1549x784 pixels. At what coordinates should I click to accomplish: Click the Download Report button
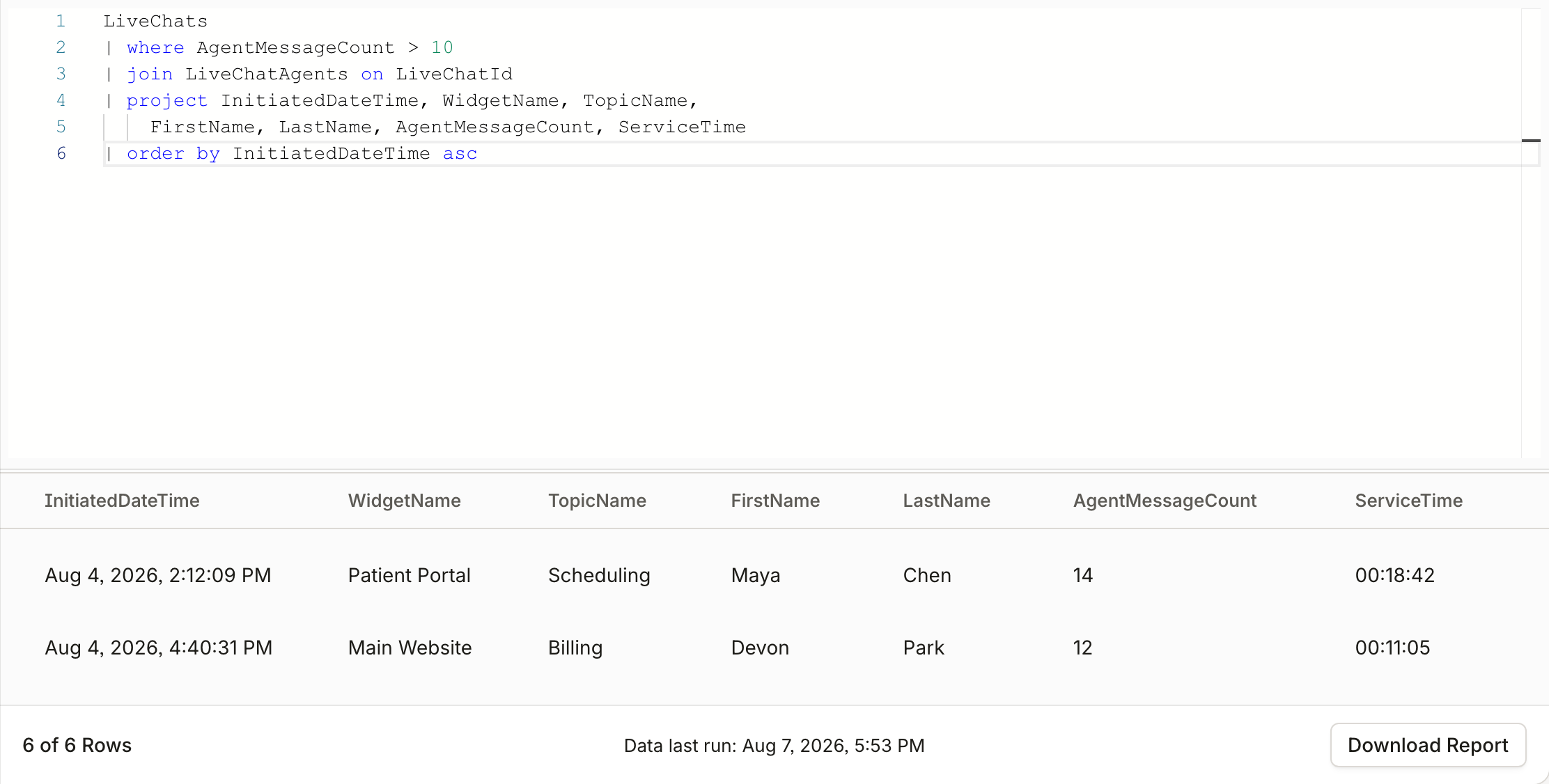tap(1428, 745)
